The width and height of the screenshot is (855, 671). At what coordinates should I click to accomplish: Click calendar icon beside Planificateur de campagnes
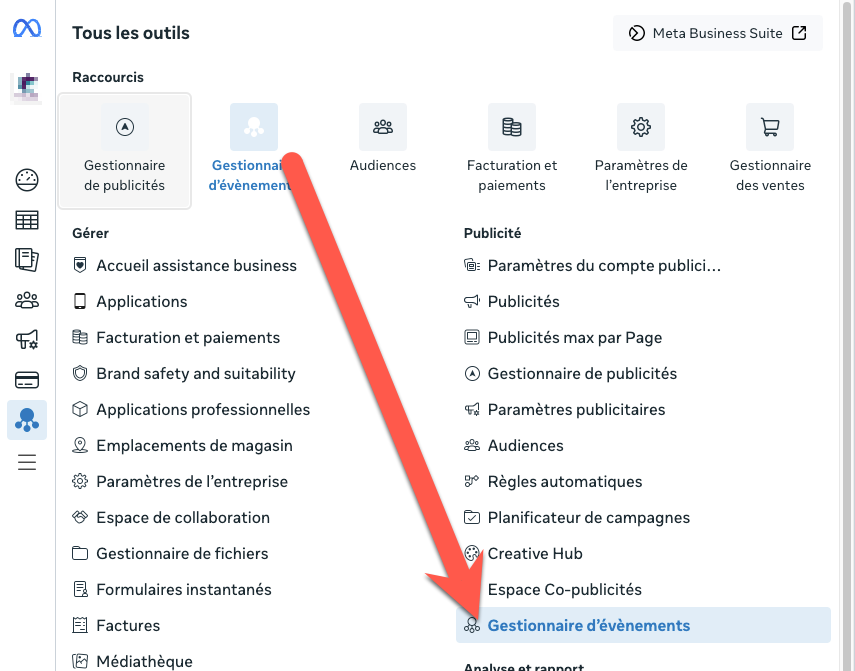pos(472,517)
